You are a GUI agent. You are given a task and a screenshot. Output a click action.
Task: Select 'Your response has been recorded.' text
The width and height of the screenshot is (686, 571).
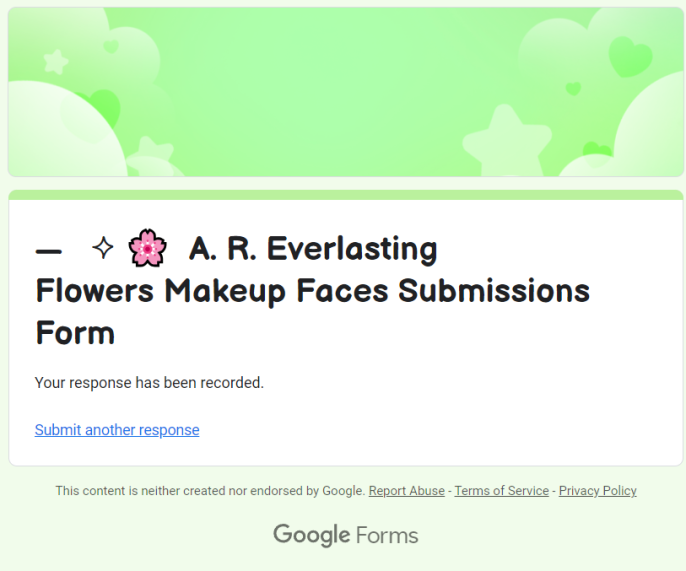click(x=149, y=382)
